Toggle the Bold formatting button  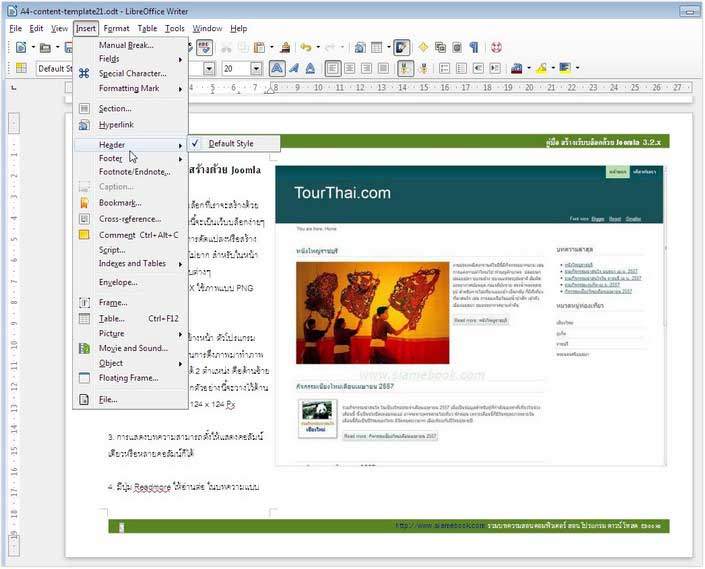[x=277, y=68]
